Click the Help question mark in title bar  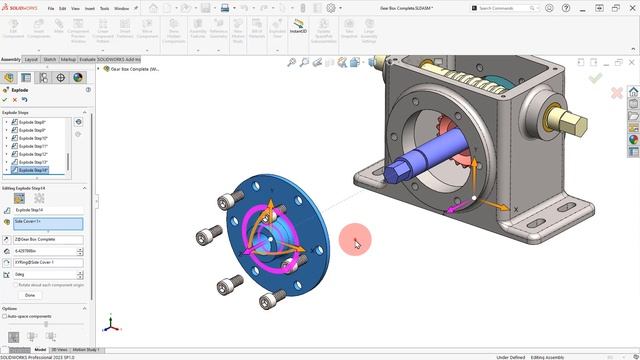[566, 8]
